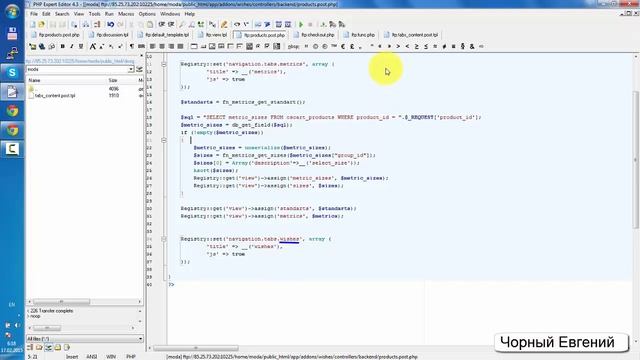This screenshot has height=360, width=640.
Task: Open the All files filter dropdown
Action: [x=140, y=338]
